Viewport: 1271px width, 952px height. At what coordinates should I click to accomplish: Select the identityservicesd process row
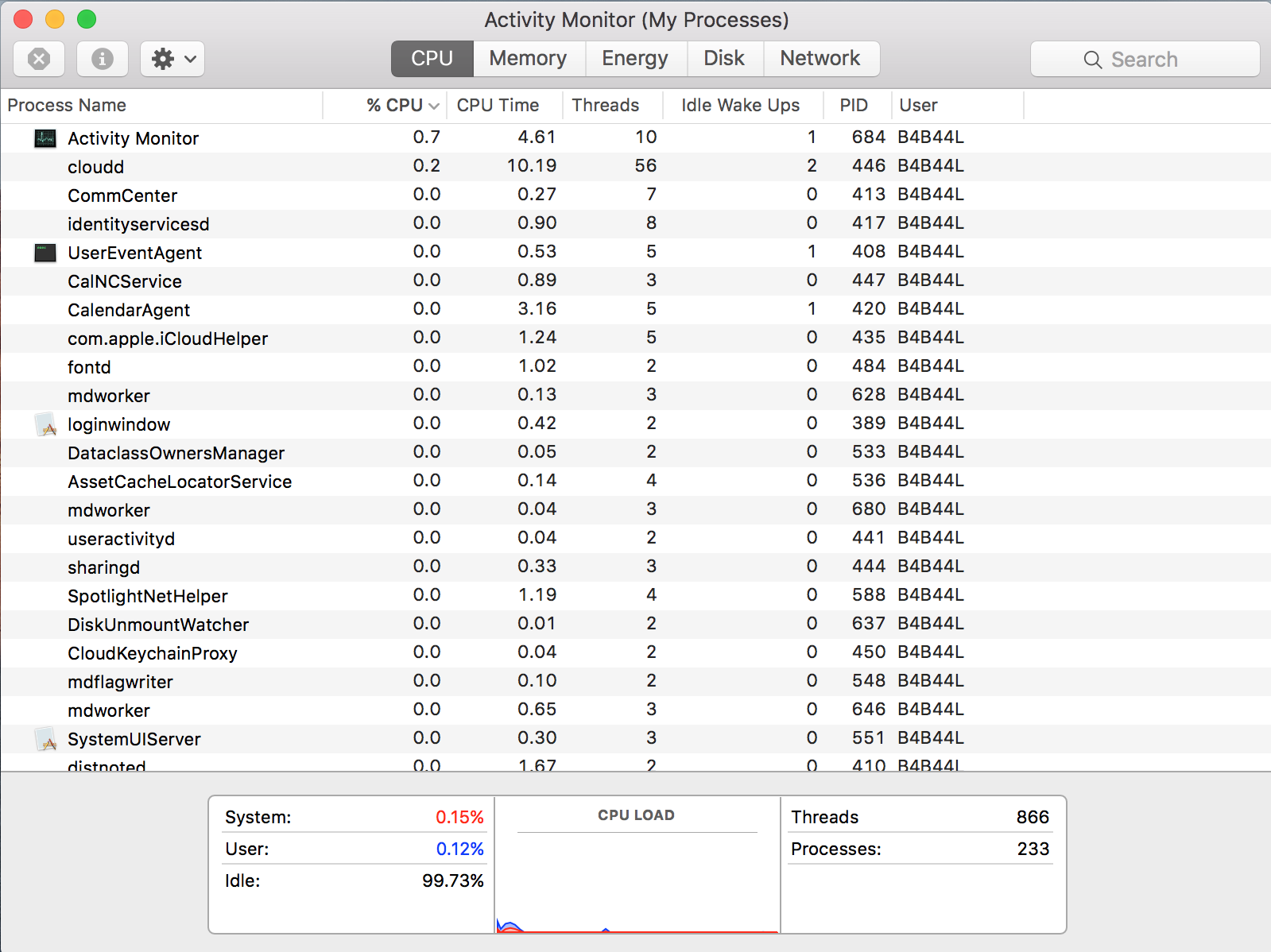coord(635,224)
